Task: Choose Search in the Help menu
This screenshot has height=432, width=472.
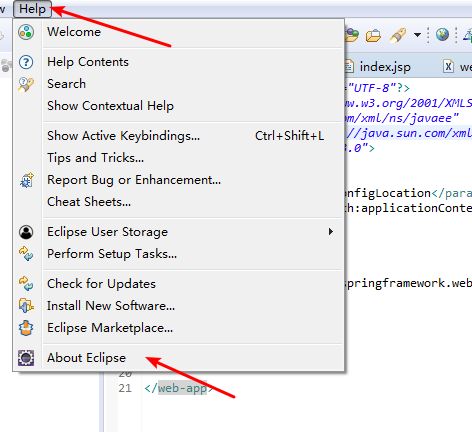Action: click(x=178, y=84)
